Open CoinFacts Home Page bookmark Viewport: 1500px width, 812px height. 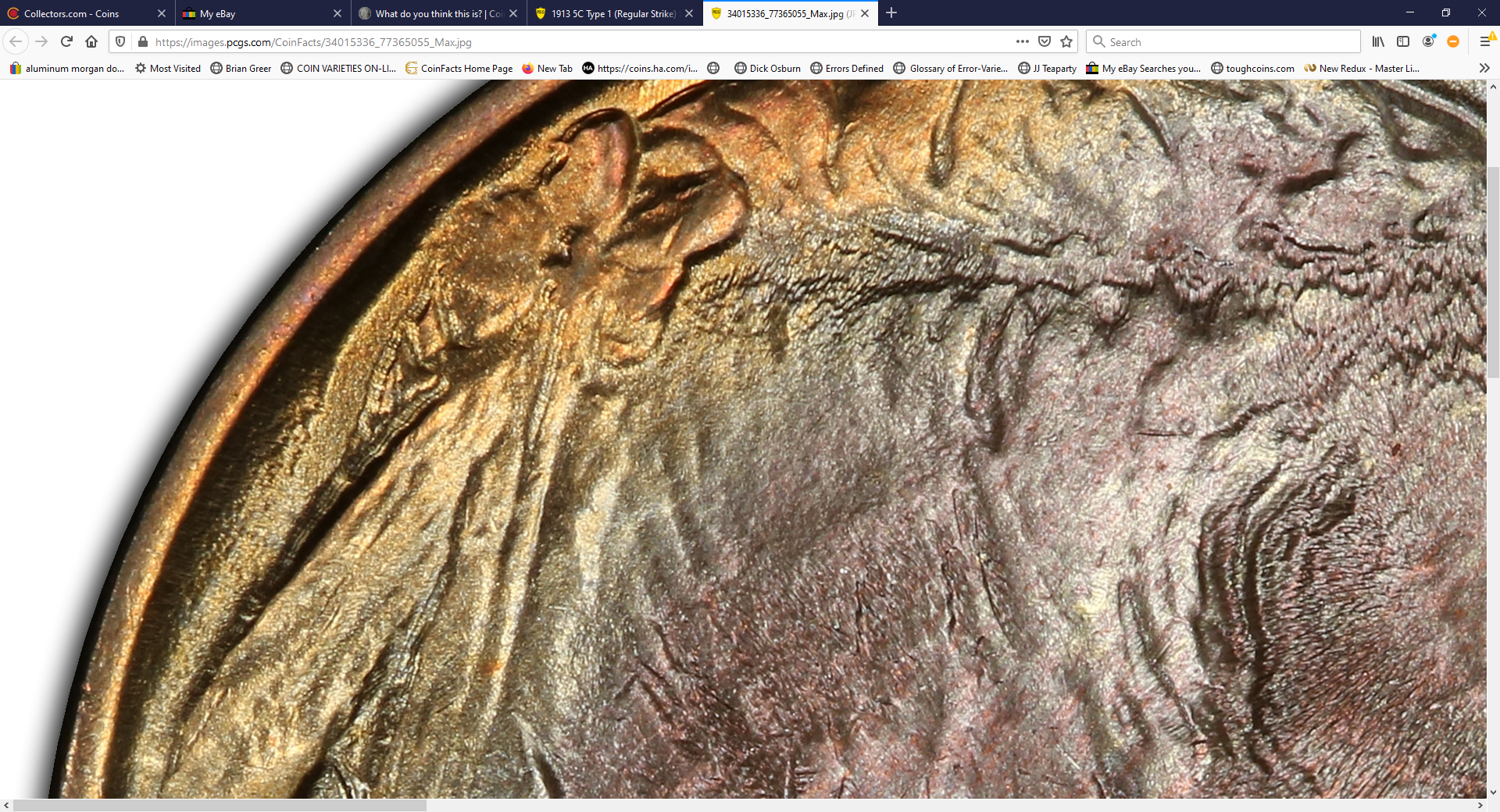click(x=459, y=68)
